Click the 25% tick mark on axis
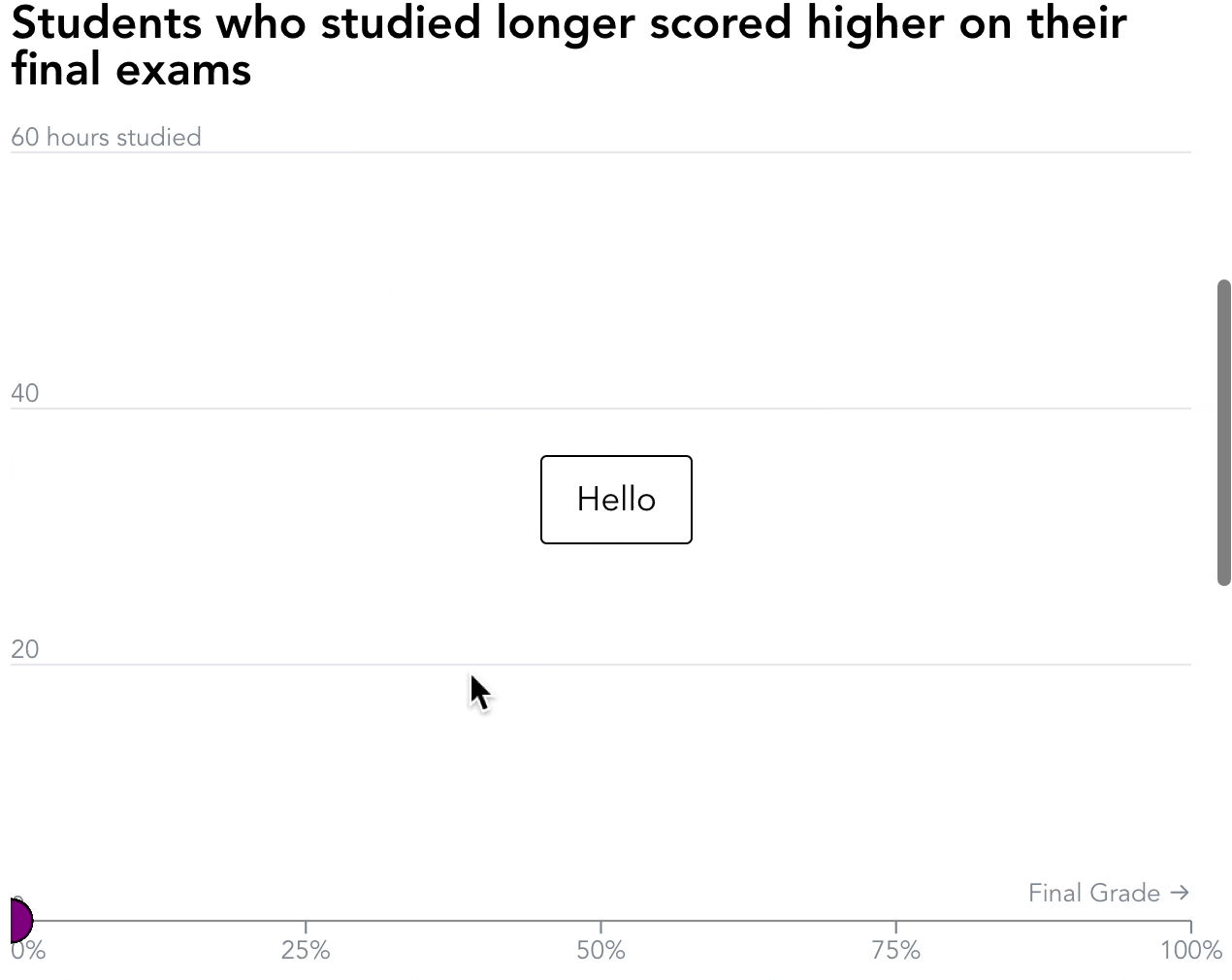1232x980 pixels. 306,926
